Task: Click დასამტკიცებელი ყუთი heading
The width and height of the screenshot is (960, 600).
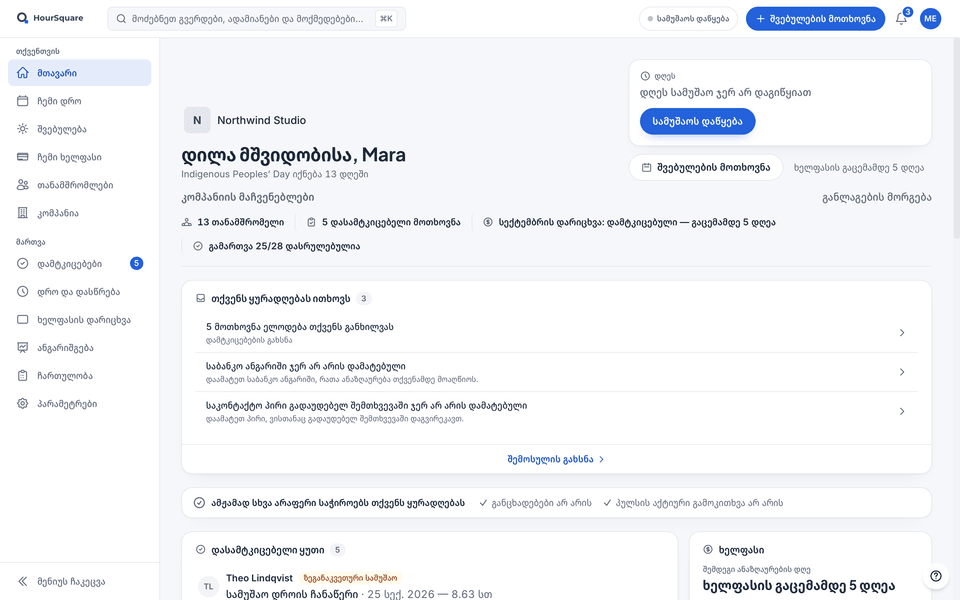Action: click(x=268, y=550)
